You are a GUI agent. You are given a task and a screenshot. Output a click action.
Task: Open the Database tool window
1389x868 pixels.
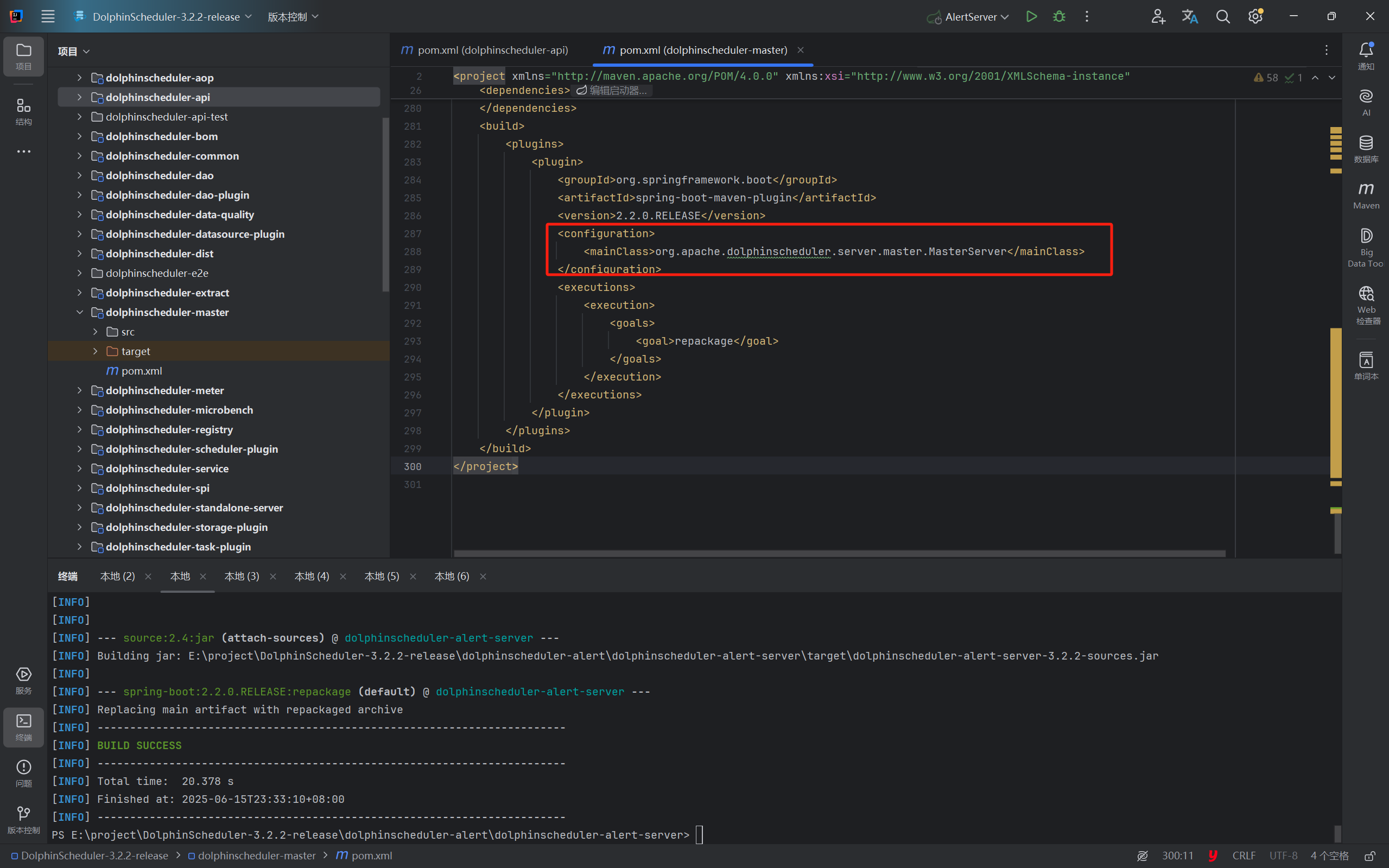1366,148
